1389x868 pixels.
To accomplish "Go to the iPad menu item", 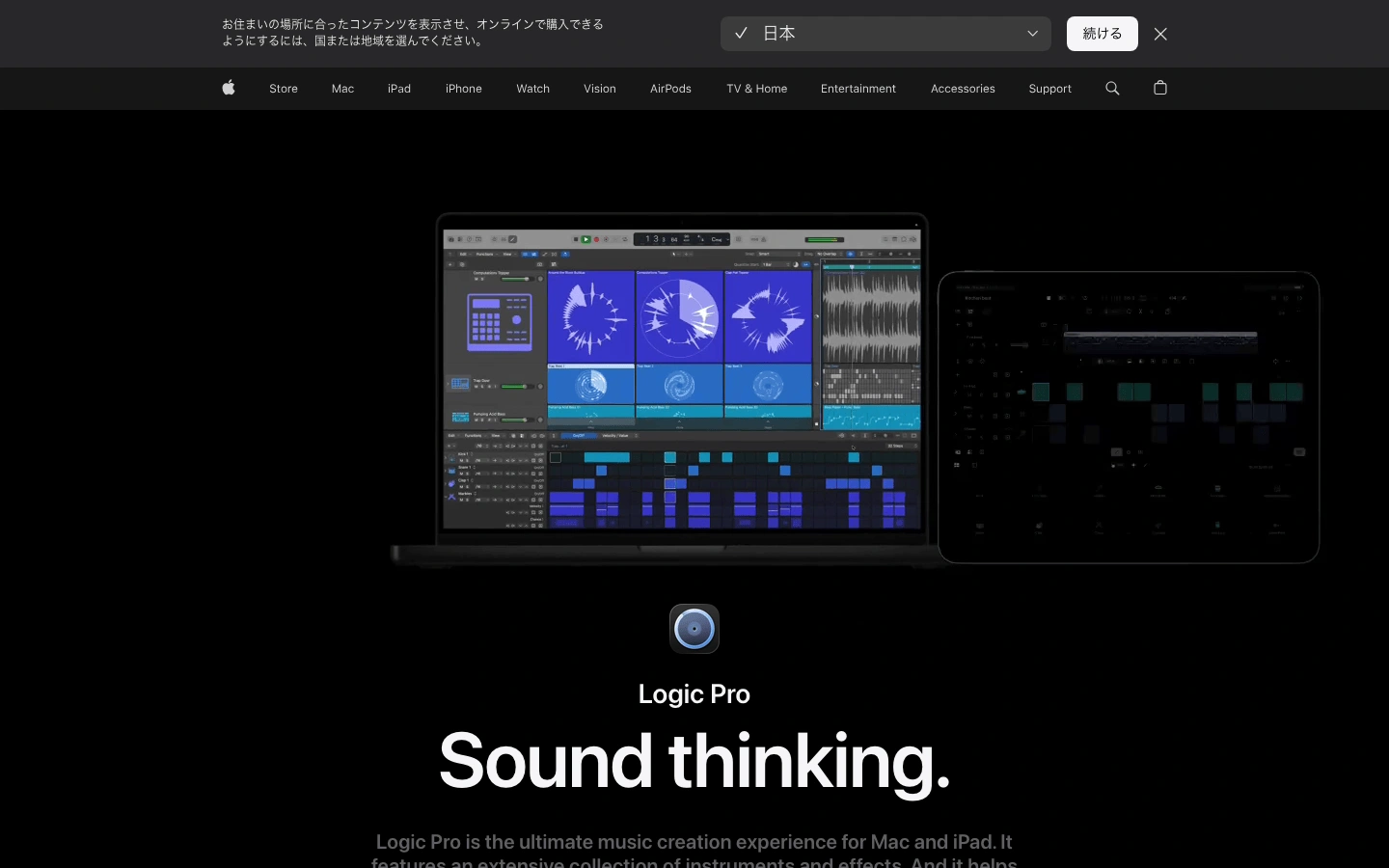I will [399, 89].
